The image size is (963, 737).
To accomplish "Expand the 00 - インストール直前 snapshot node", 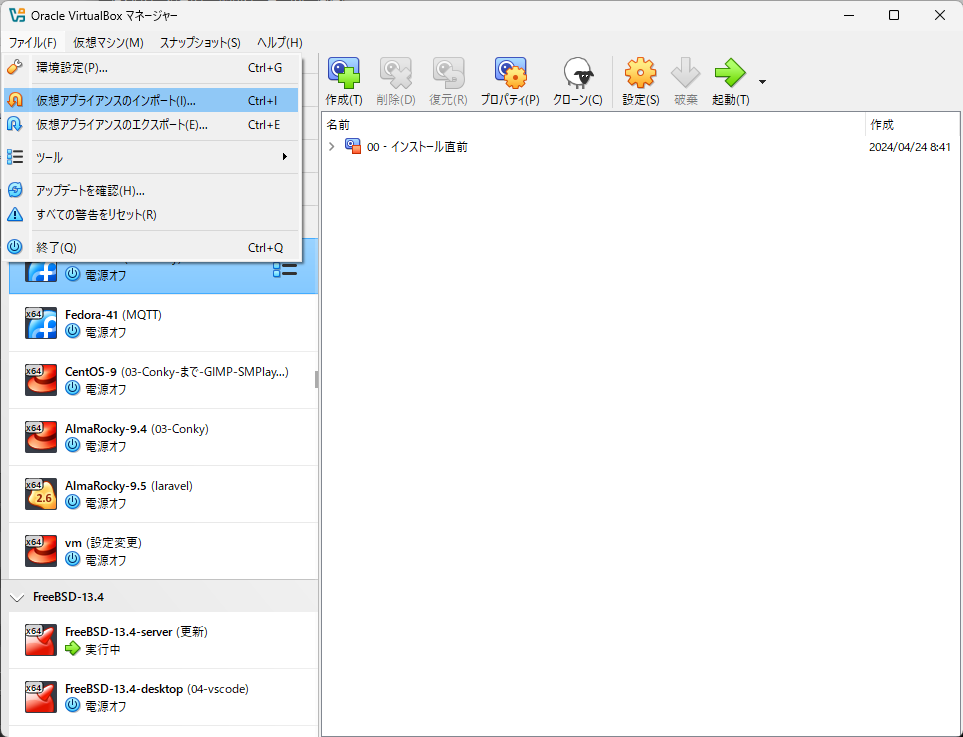I will [x=332, y=146].
